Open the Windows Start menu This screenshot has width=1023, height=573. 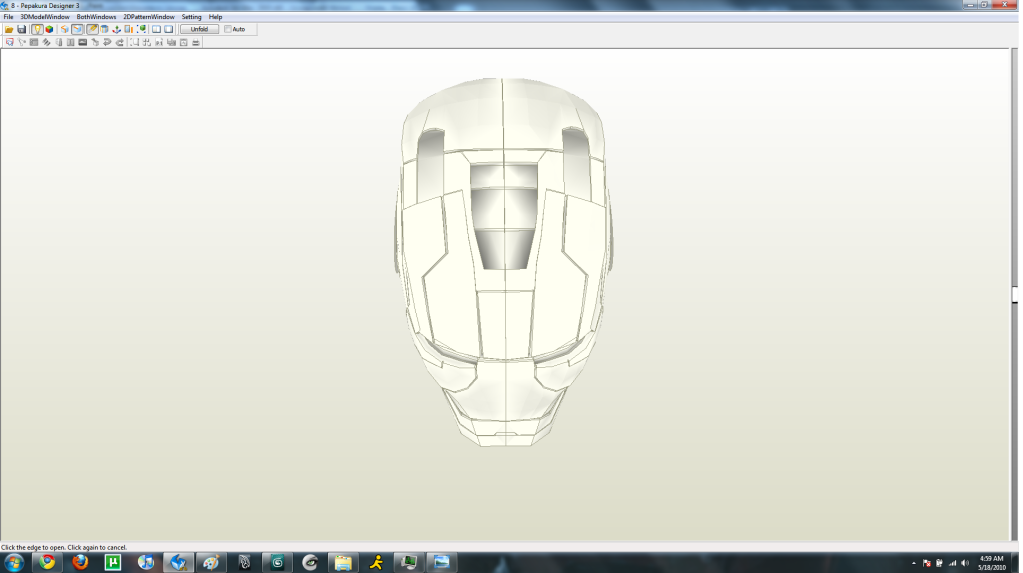pos(14,562)
